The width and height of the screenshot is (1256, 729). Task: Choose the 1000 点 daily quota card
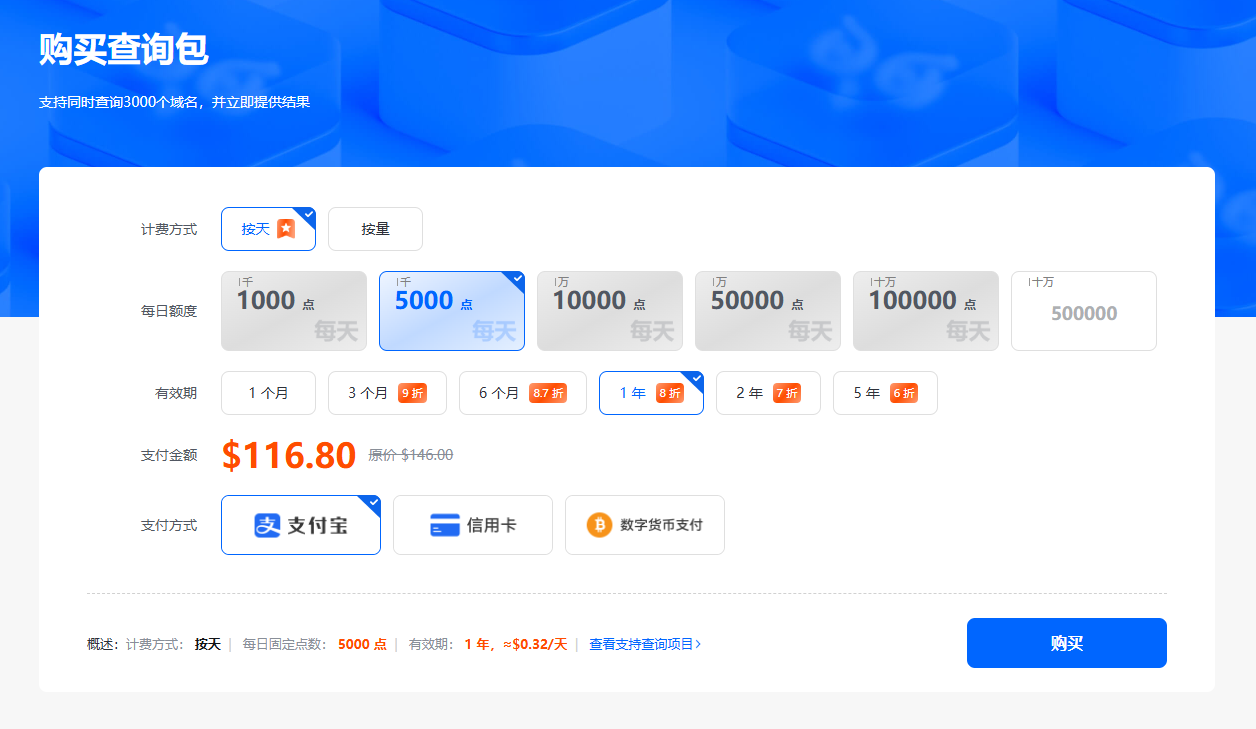(294, 311)
